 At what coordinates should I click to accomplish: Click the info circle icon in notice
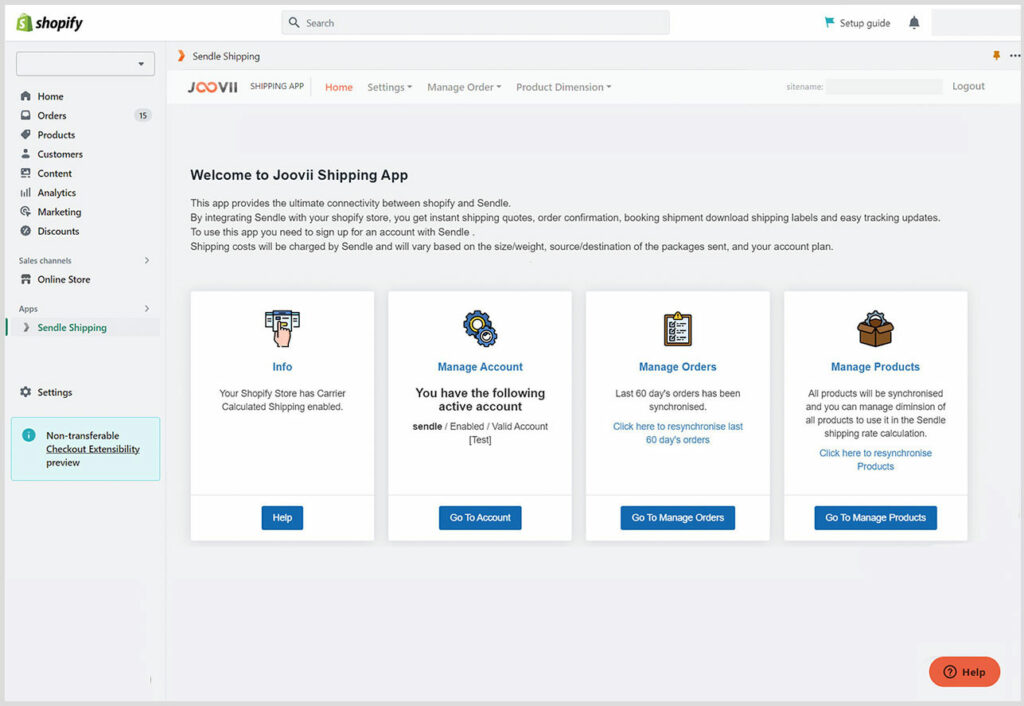tap(29, 435)
